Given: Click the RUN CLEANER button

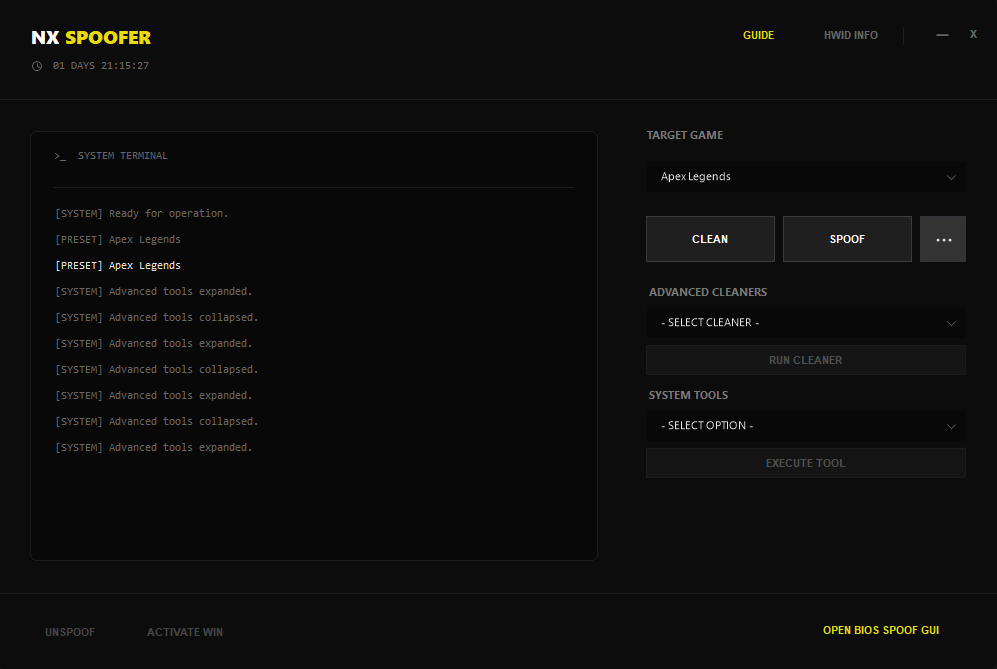Looking at the screenshot, I should (806, 360).
